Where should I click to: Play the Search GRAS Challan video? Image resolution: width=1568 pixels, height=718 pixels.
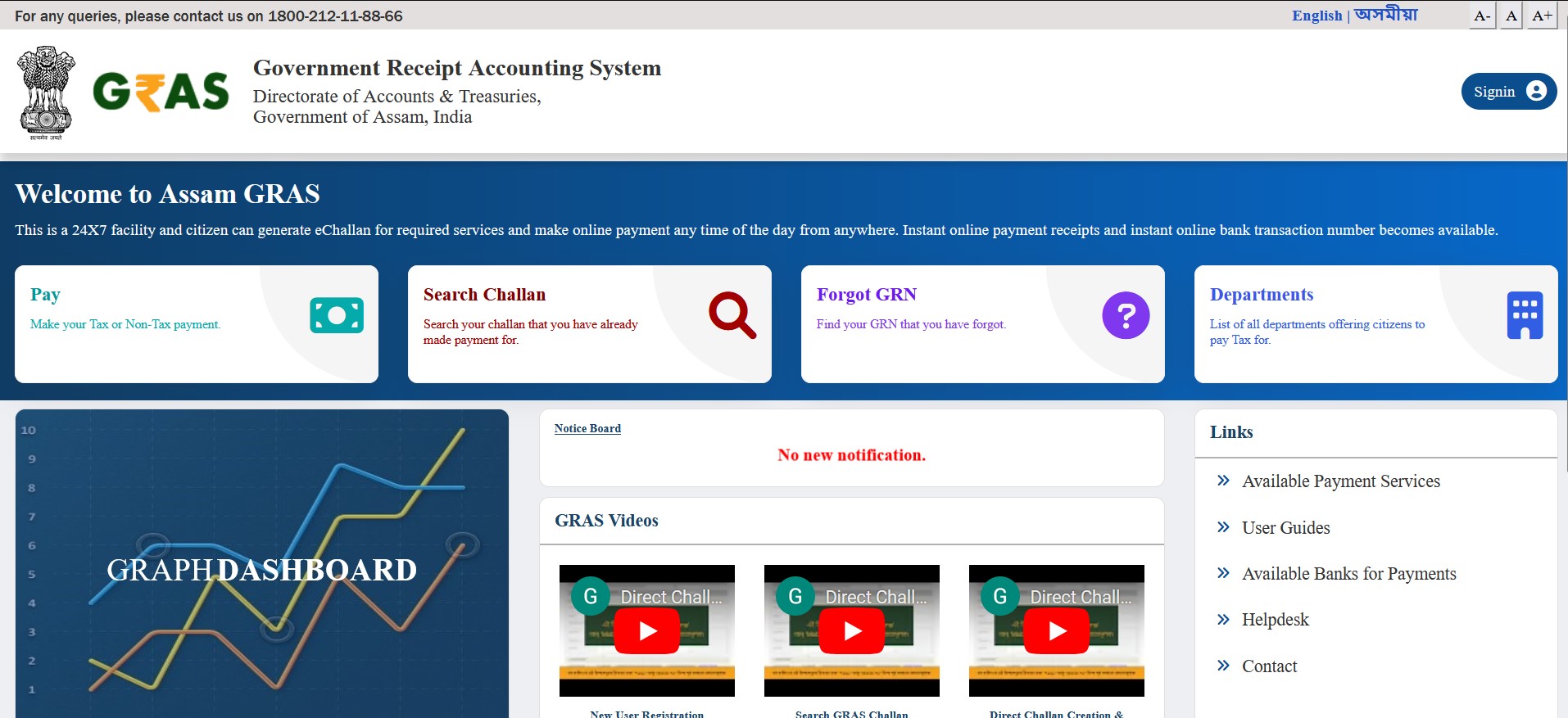pyautogui.click(x=852, y=631)
